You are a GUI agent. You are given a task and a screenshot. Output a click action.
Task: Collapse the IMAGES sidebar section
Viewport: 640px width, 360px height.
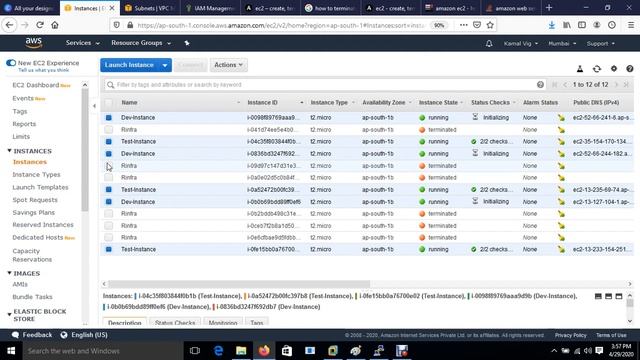tap(9, 273)
